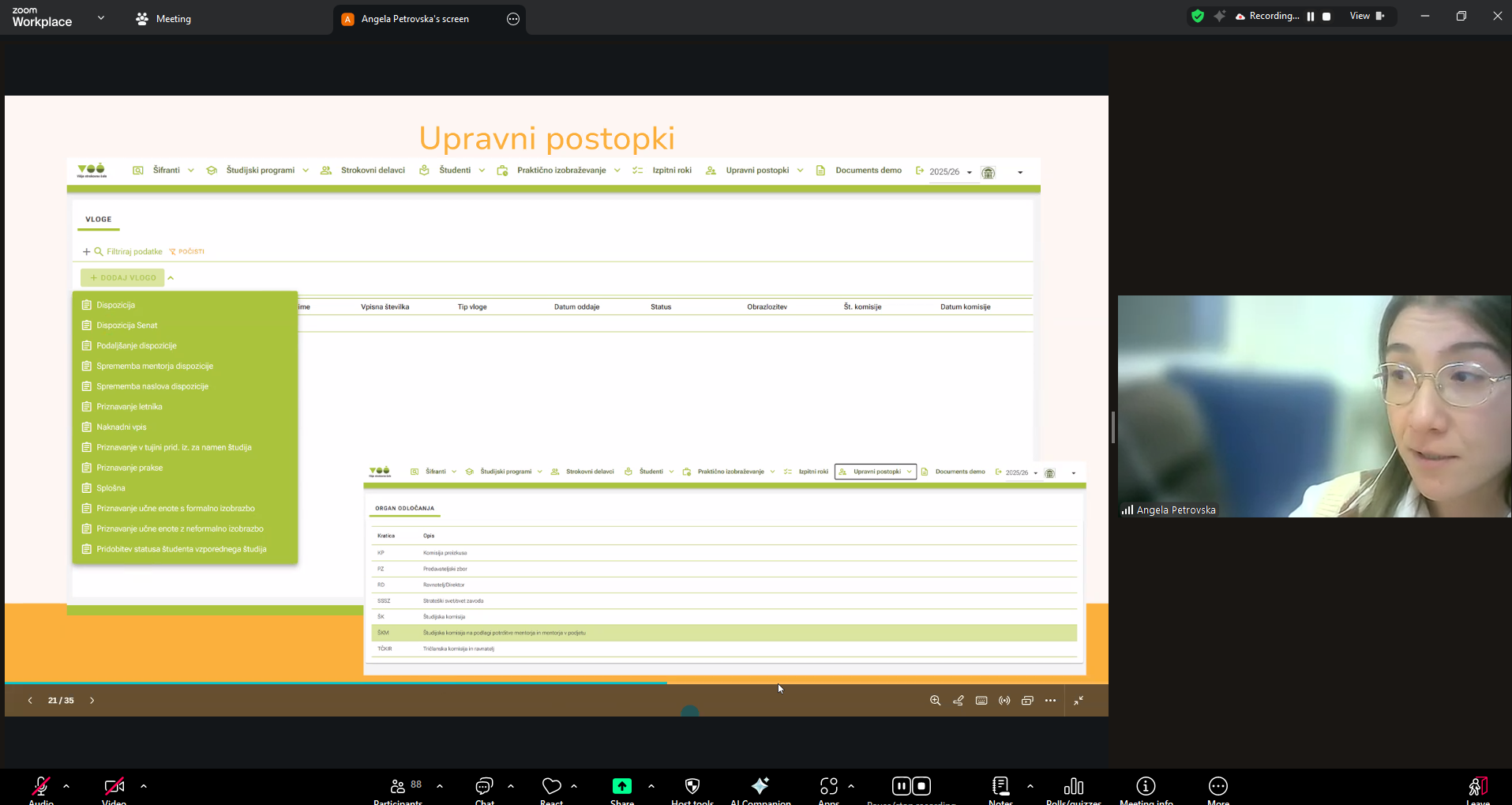This screenshot has width=1512, height=805.
Task: Pause the recording in the bottom toolbar
Action: coord(901,786)
